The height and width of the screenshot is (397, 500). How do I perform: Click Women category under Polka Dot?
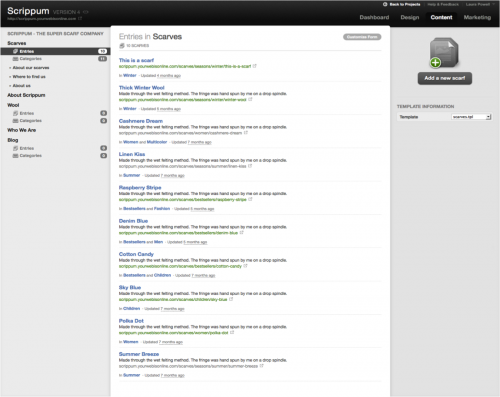[x=131, y=342]
